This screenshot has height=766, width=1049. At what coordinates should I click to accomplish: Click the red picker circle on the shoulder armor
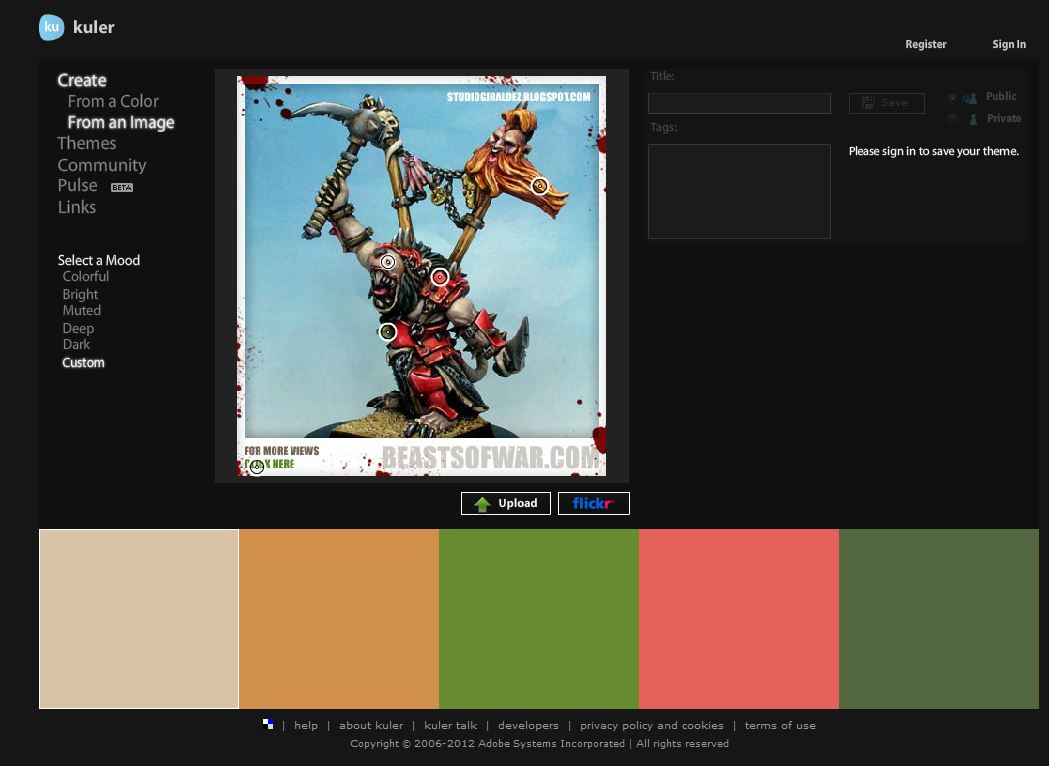(x=439, y=277)
